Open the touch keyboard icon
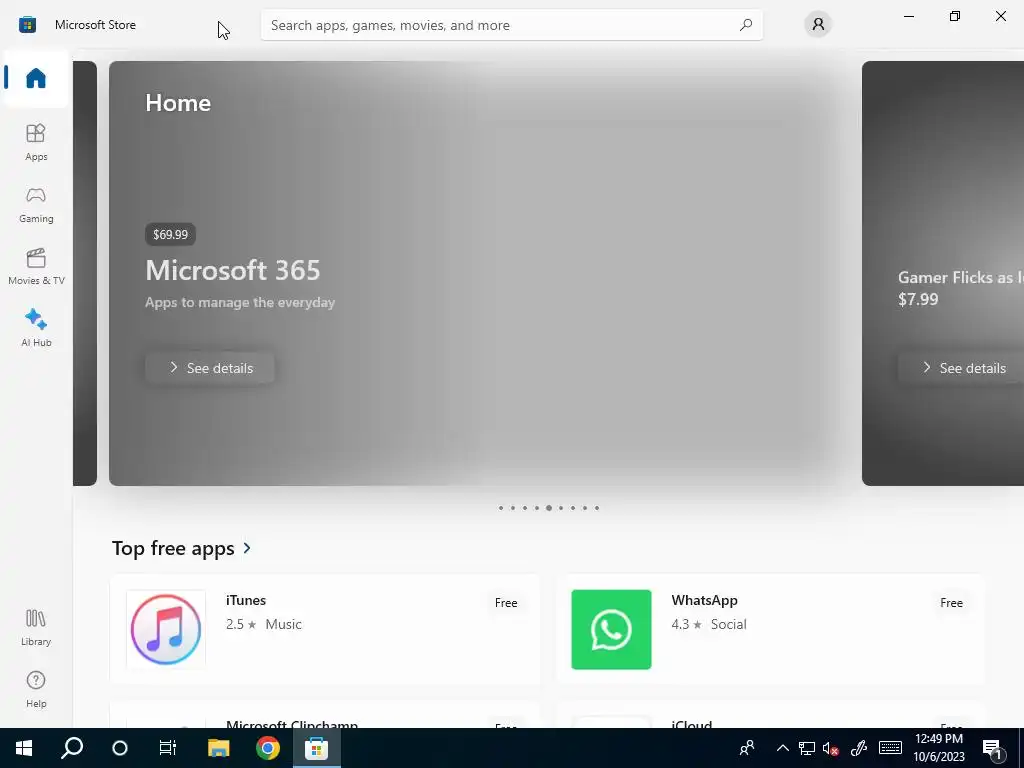1024x768 pixels. [x=890, y=748]
